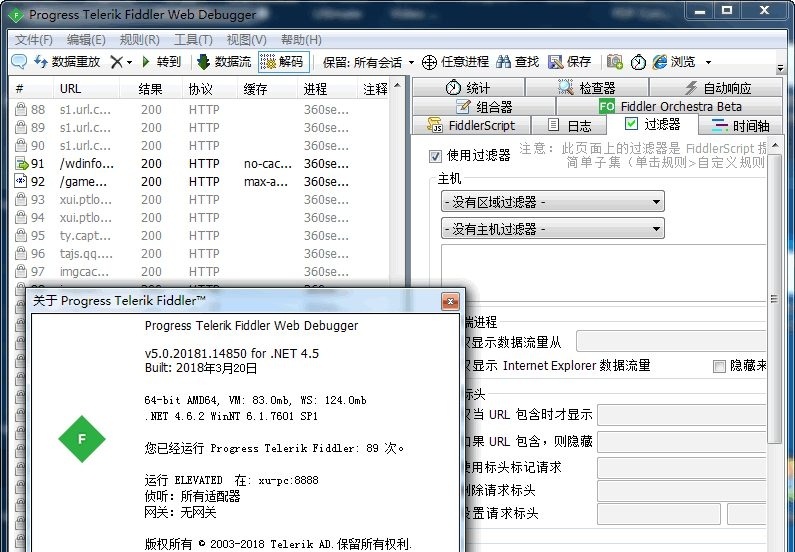Viewport: 795px width, 552px height.
Task: Select session 96 tajs.qq row
Action: pos(200,253)
